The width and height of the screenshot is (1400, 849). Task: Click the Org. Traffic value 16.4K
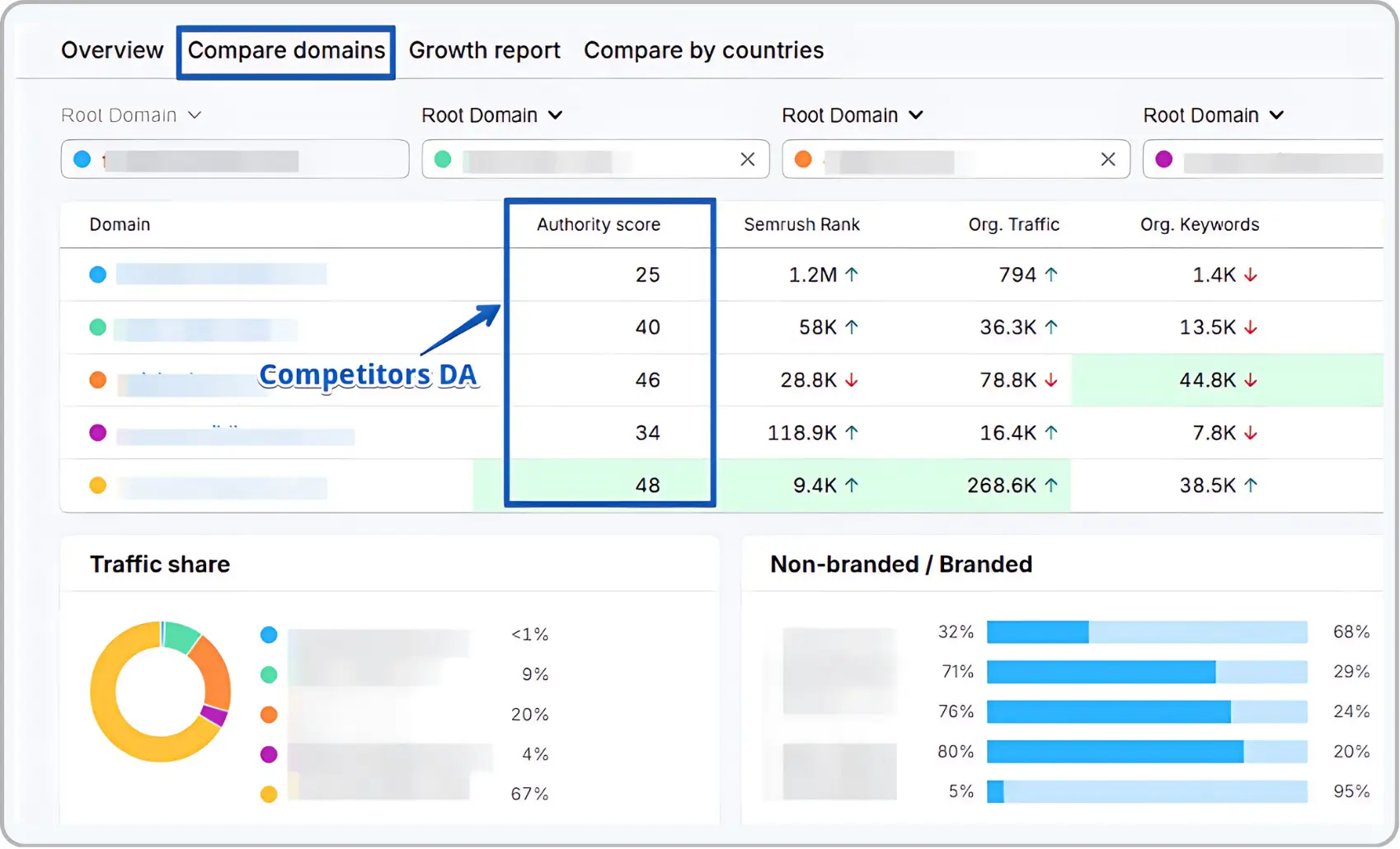coord(1008,433)
